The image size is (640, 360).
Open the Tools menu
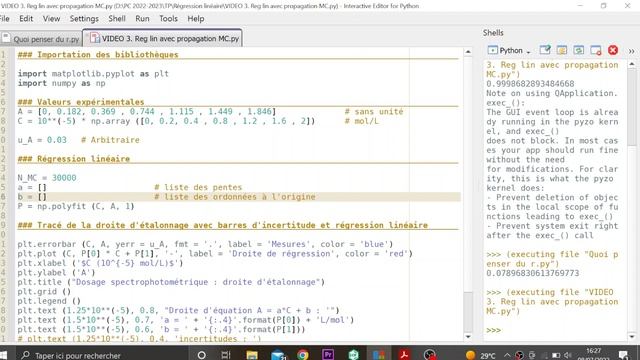168,19
